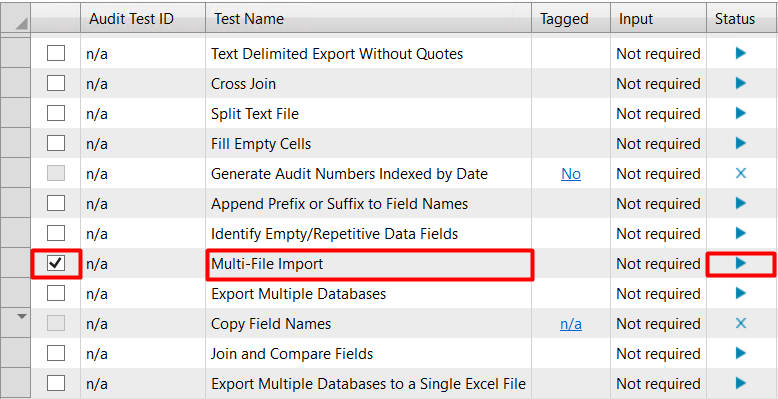The width and height of the screenshot is (778, 399).
Task: Click the Status column header
Action: tap(742, 19)
